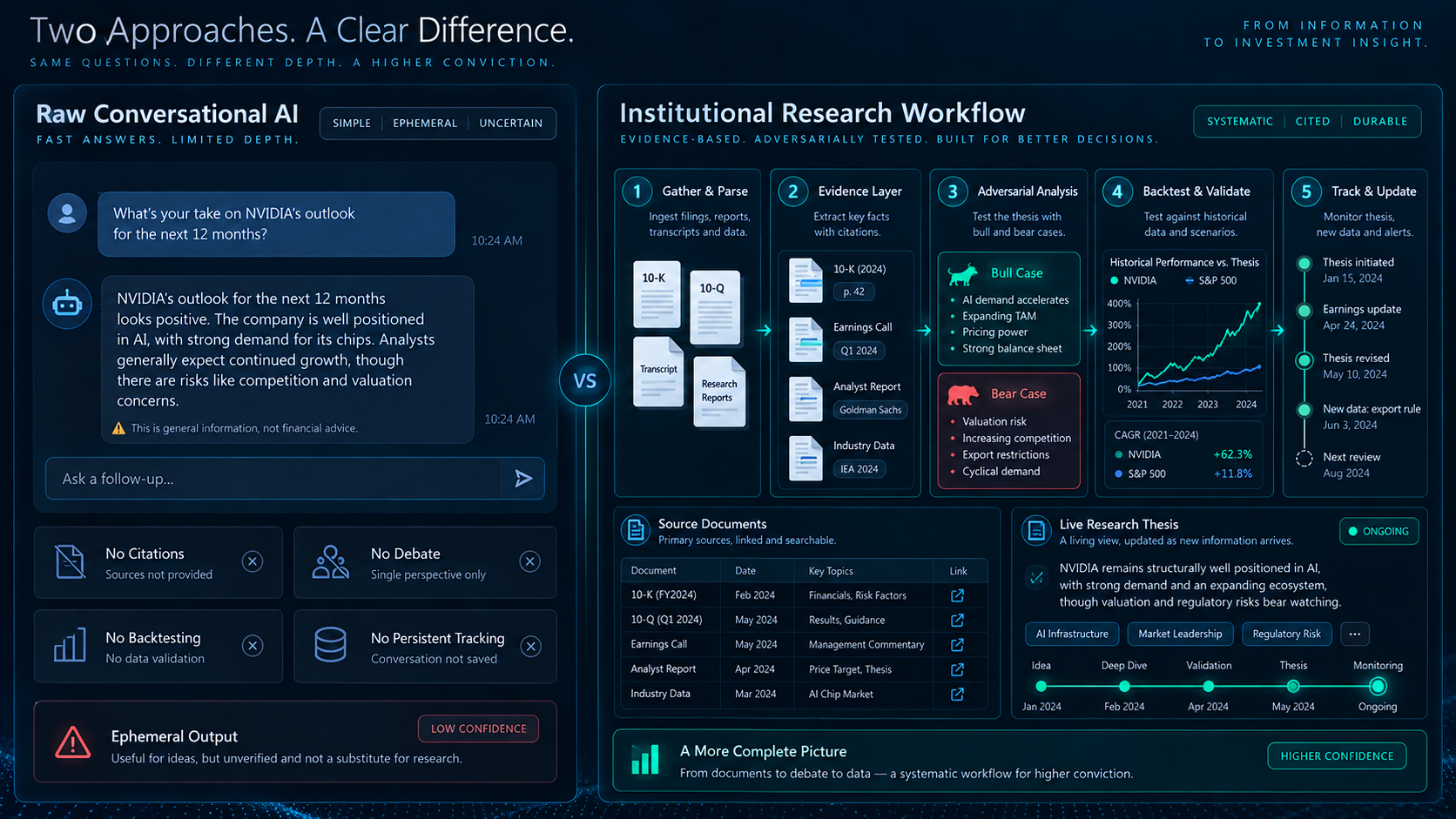Click the p. 42 citation chip
1456x819 pixels.
[853, 292]
